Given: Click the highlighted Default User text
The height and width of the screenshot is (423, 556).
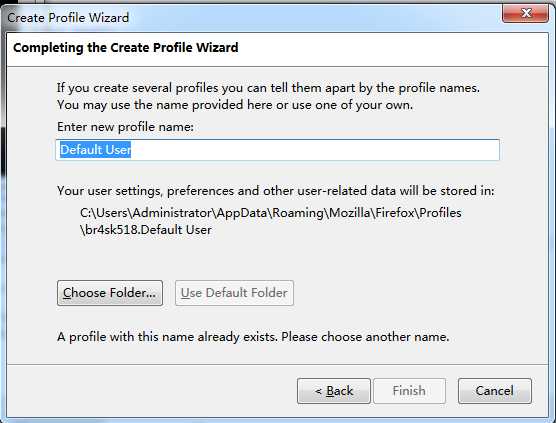Looking at the screenshot, I should click(95, 150).
